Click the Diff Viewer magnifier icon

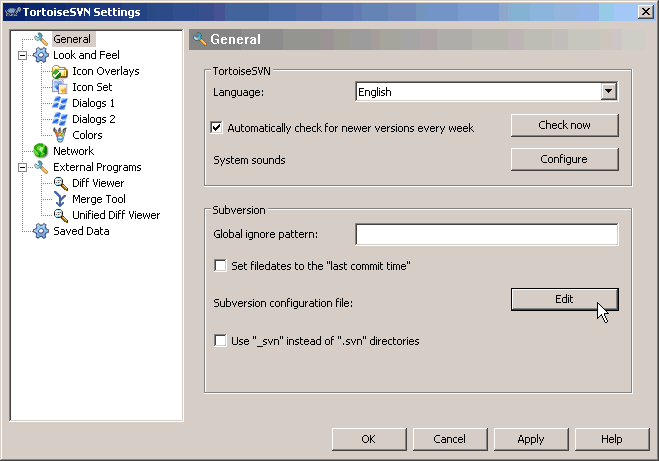point(61,183)
